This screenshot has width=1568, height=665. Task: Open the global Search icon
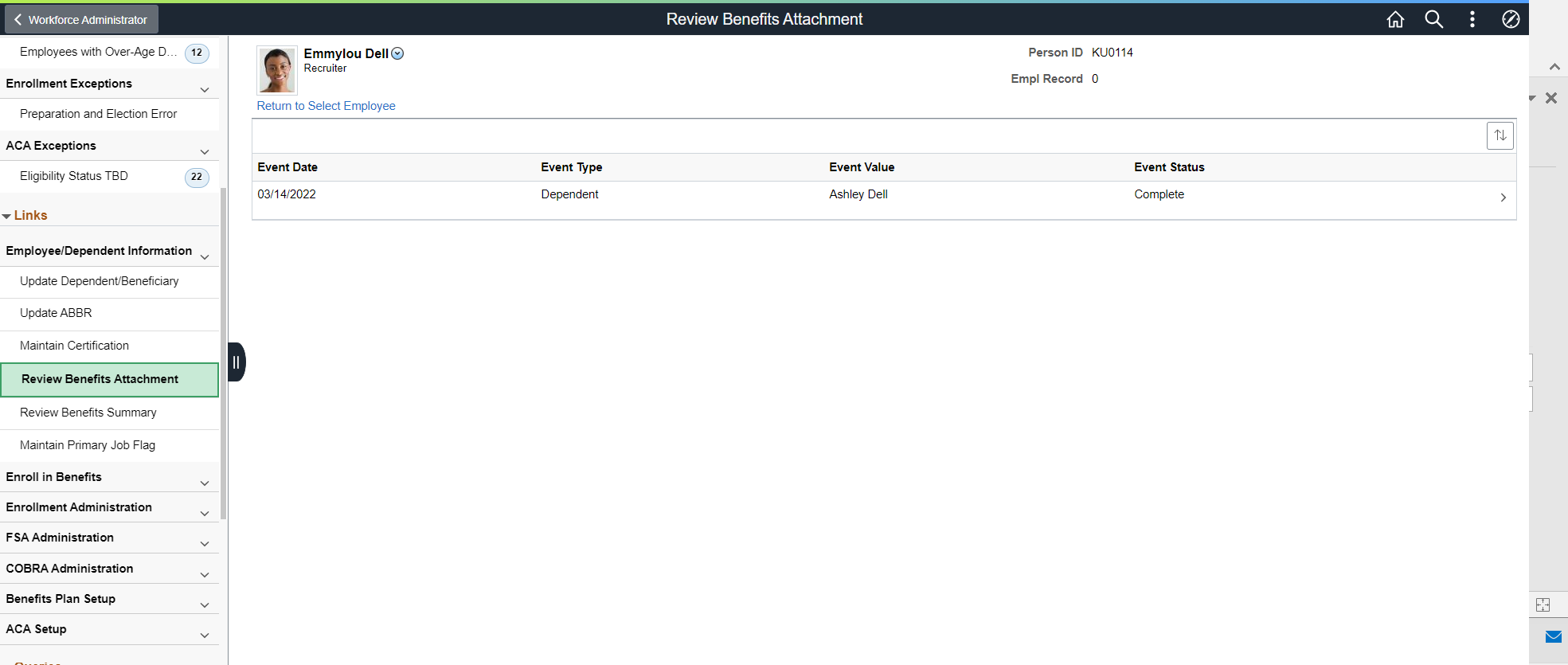point(1433,19)
